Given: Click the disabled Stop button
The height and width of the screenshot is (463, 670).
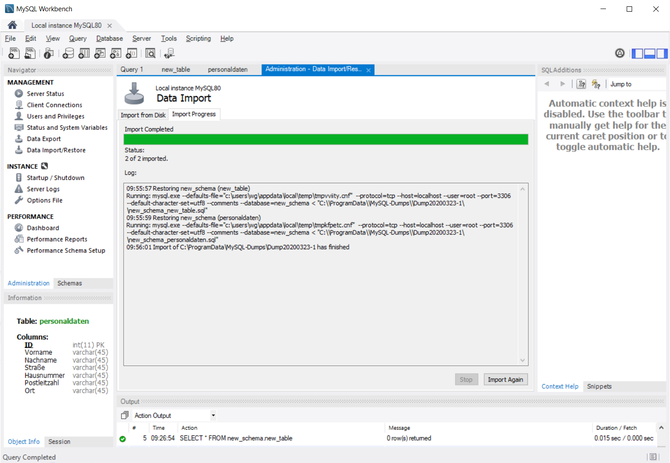Looking at the screenshot, I should [466, 380].
